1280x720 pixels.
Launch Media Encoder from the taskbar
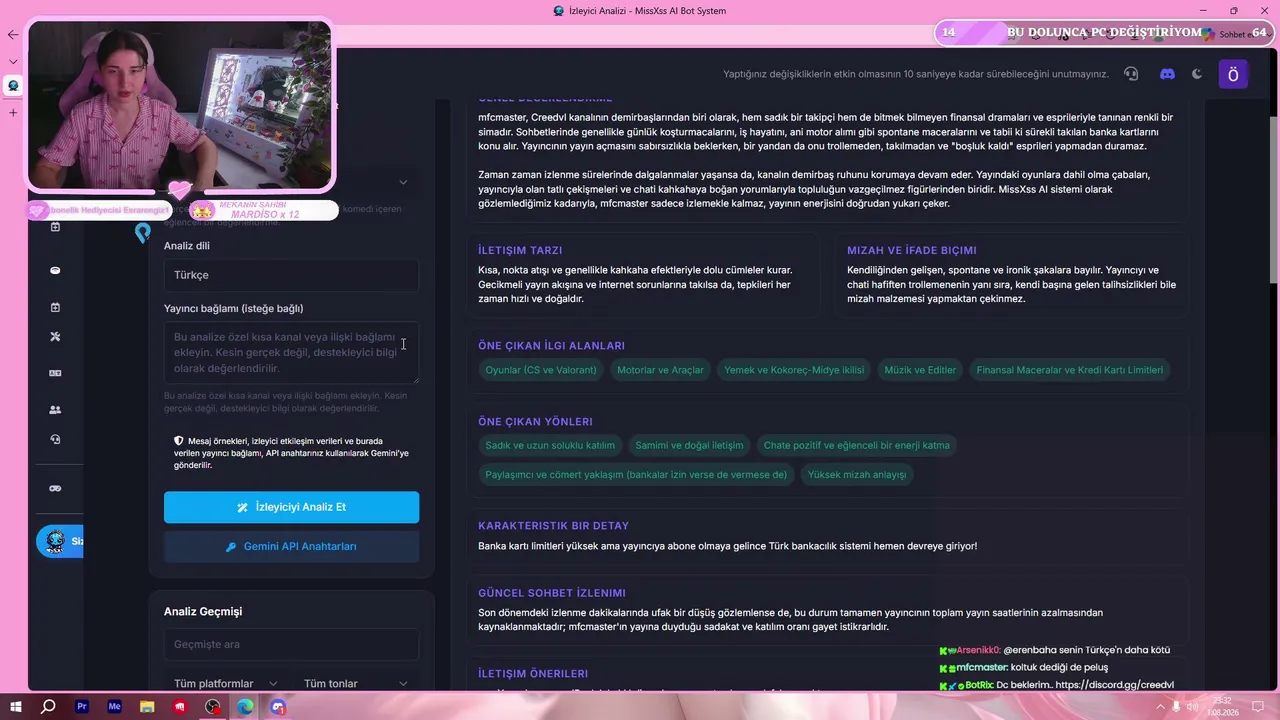tap(114, 707)
